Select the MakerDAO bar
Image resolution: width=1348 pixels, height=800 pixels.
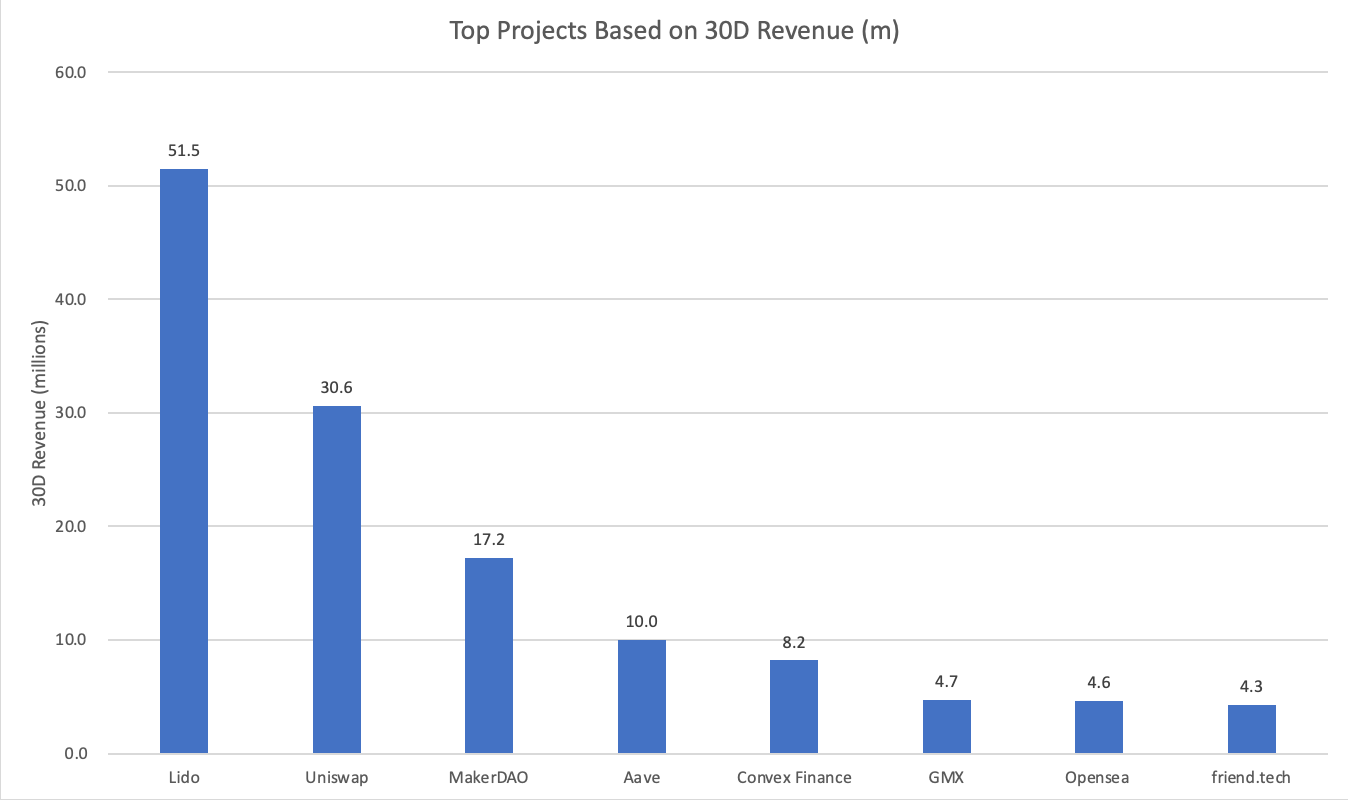[489, 656]
